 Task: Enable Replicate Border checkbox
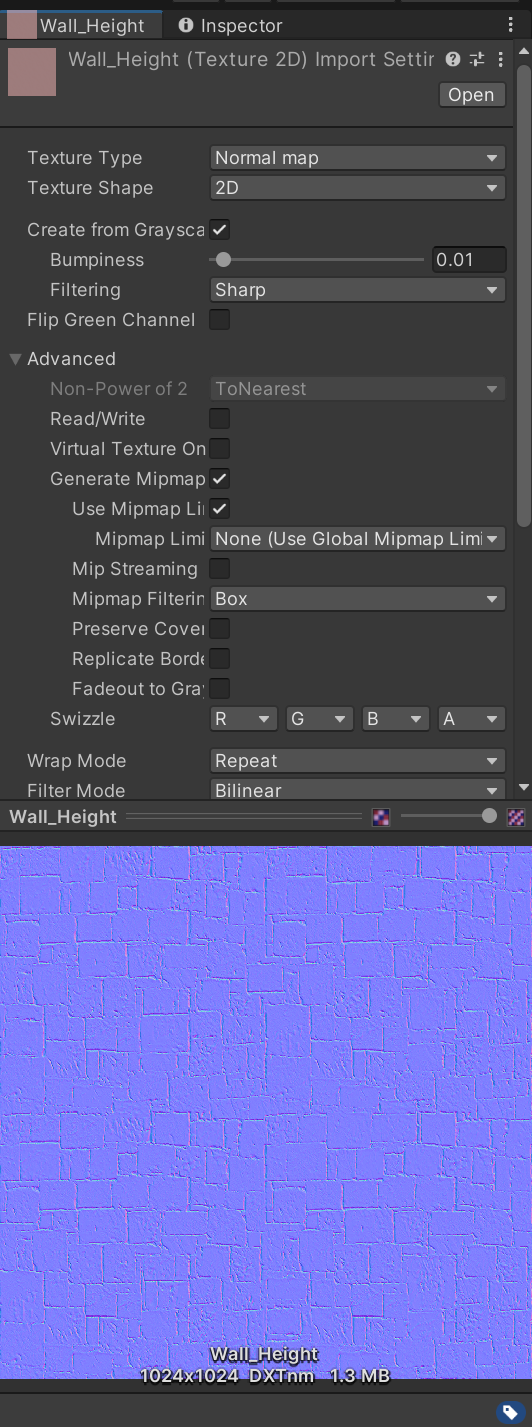point(220,659)
